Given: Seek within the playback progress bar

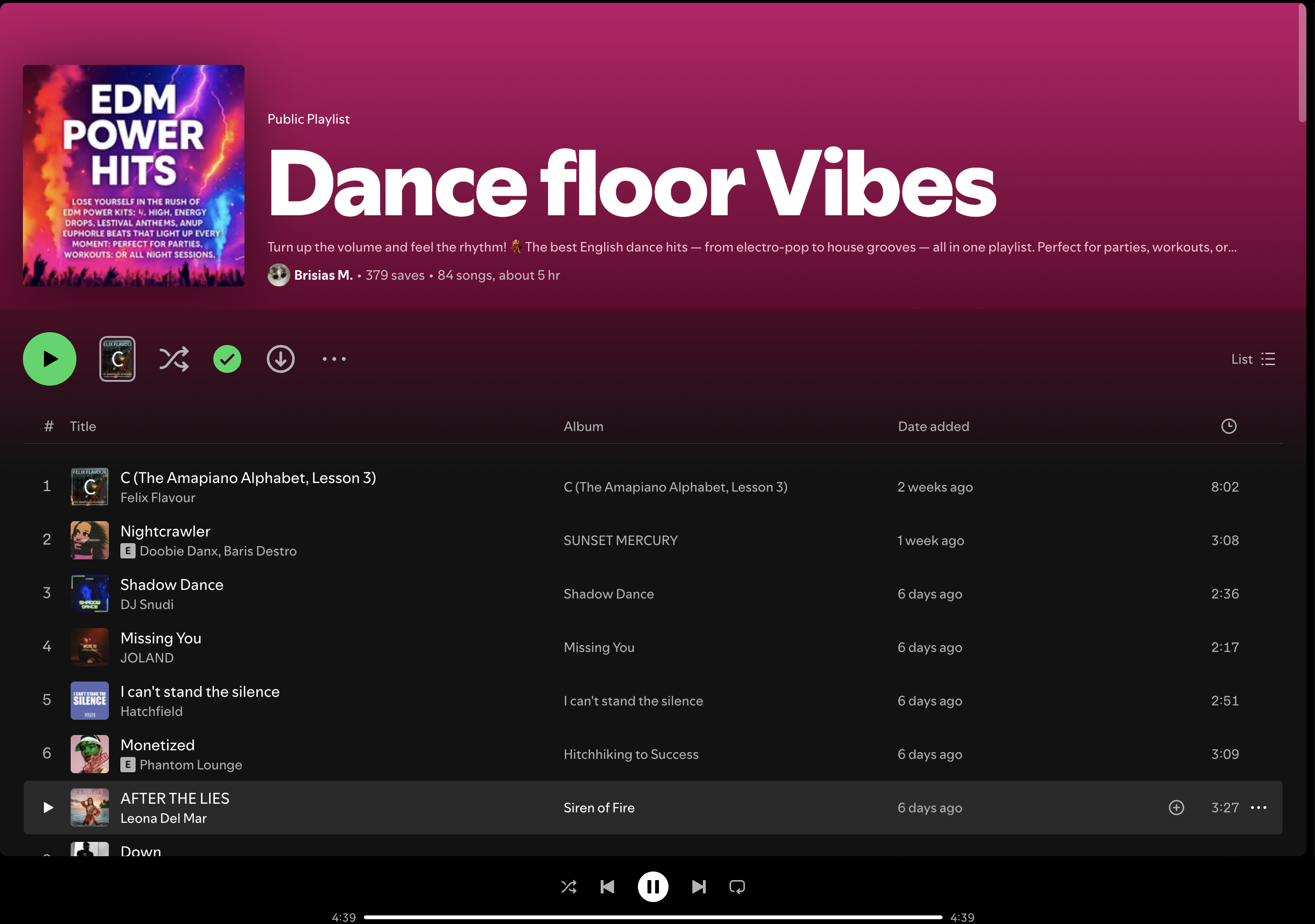Looking at the screenshot, I should (x=653, y=917).
